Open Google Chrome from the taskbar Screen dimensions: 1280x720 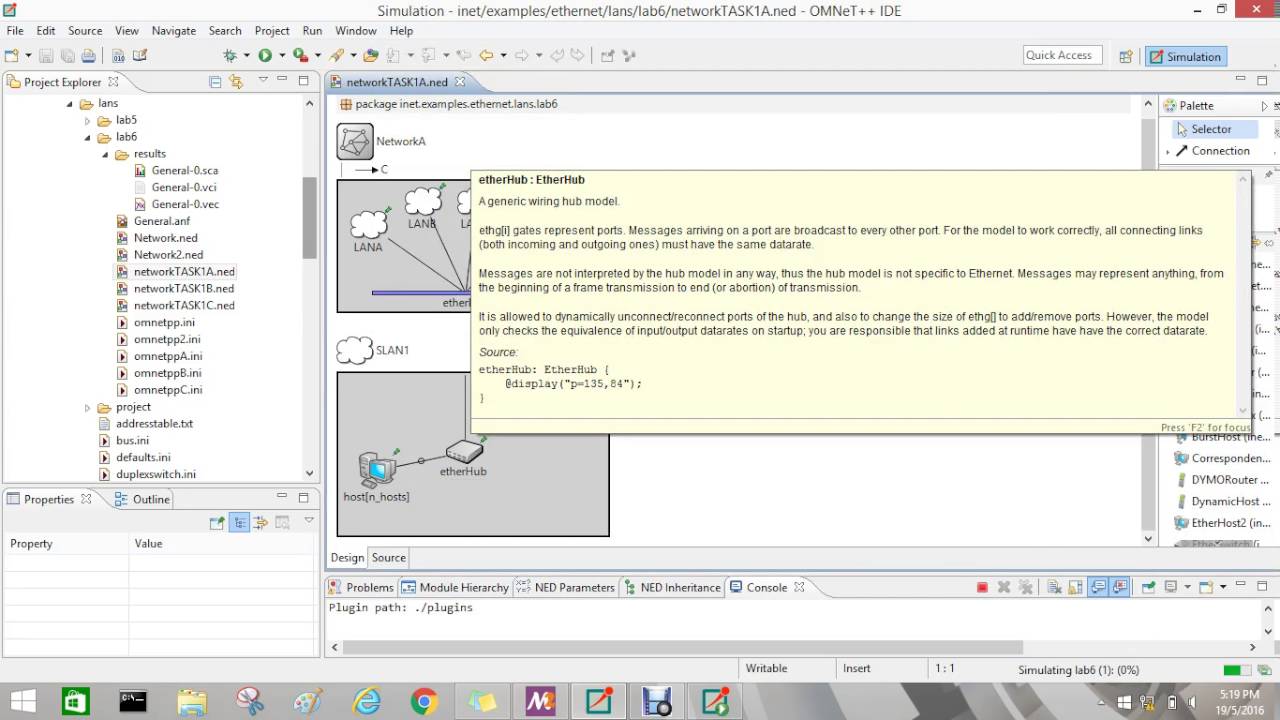click(x=424, y=702)
